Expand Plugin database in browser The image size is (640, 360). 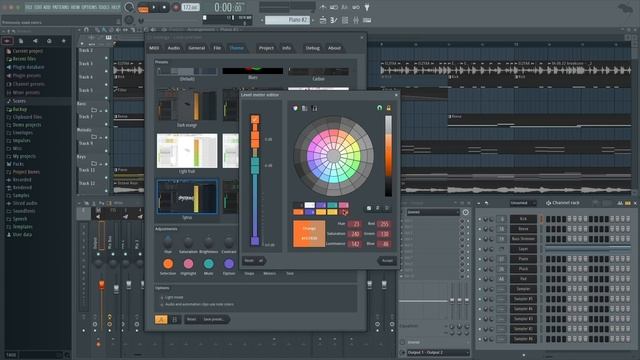(x=28, y=67)
